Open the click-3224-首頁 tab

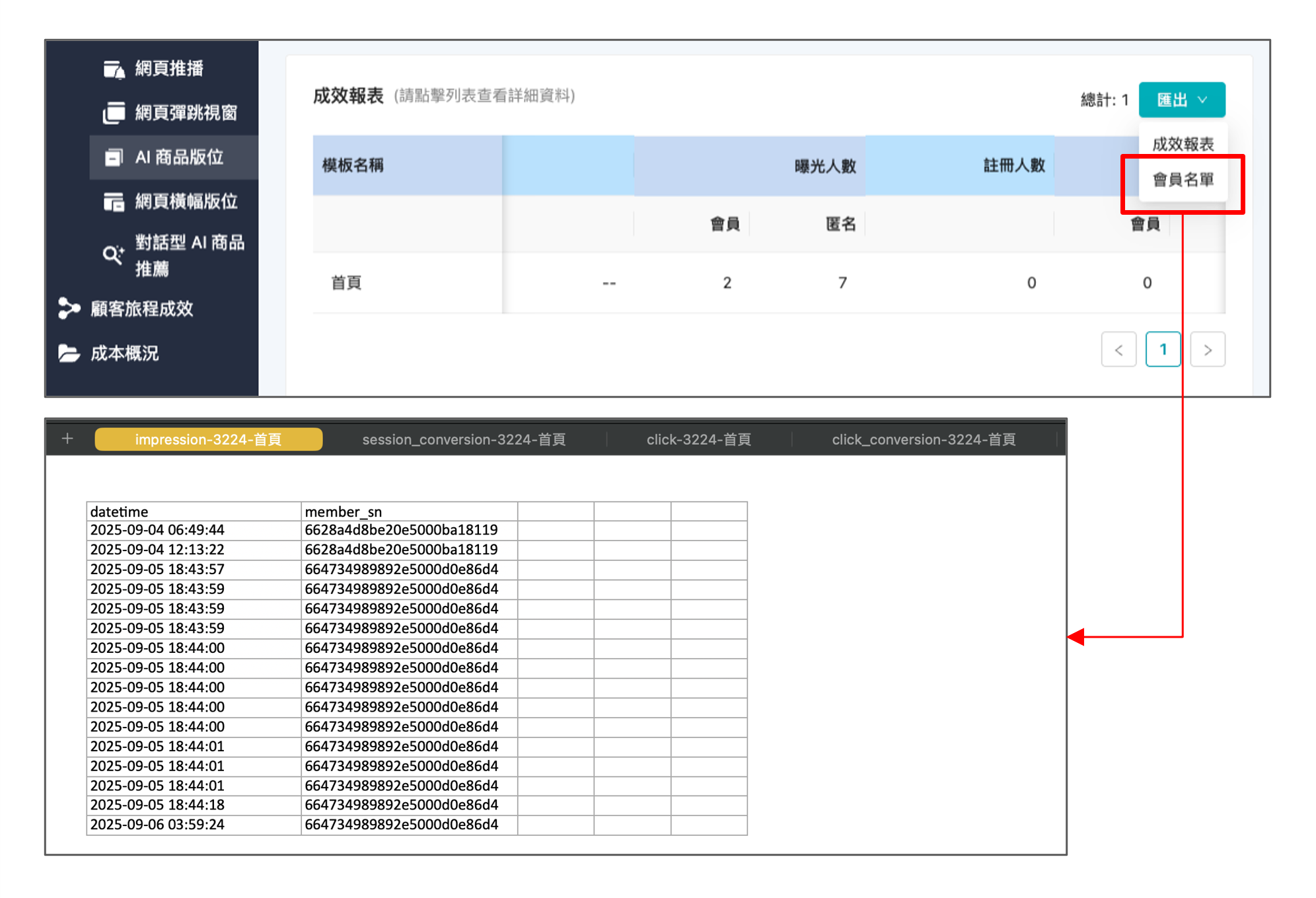click(698, 439)
